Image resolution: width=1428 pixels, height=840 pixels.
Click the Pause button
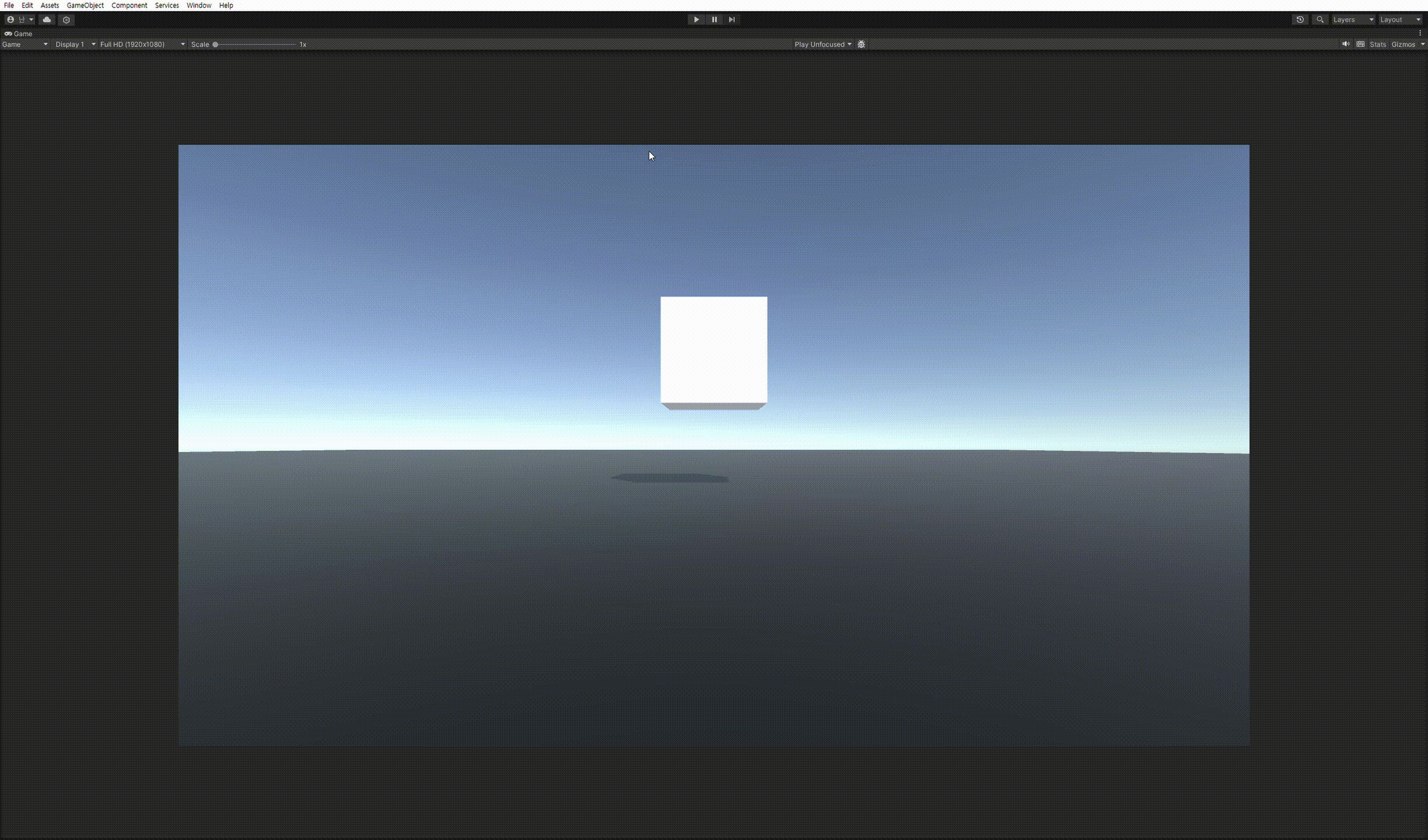tap(714, 20)
